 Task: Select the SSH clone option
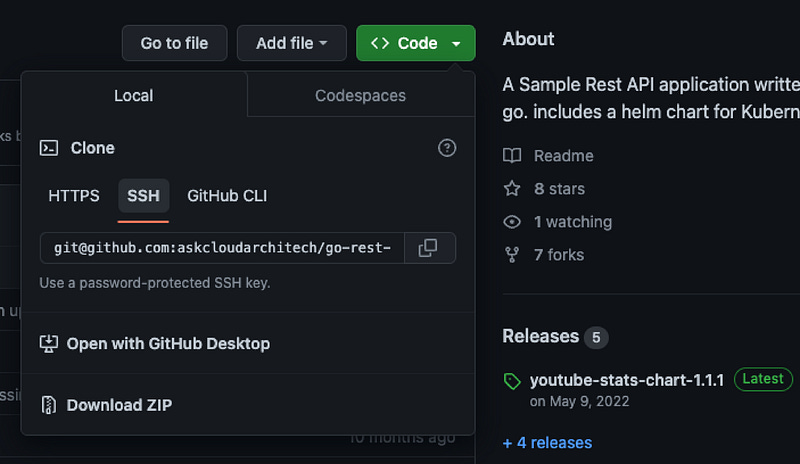coord(143,196)
